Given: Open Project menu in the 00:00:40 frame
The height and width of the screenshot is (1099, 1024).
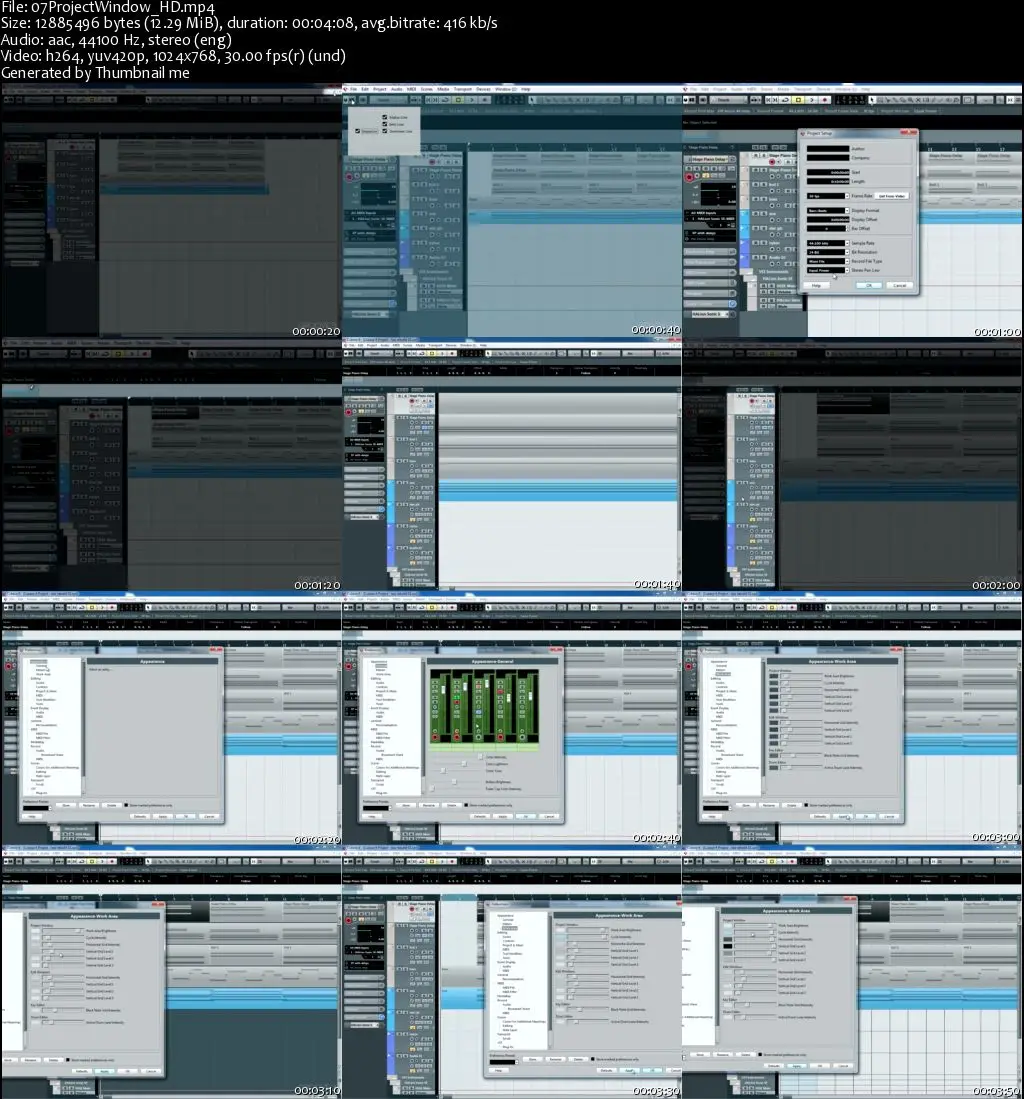Looking at the screenshot, I should point(379,90).
